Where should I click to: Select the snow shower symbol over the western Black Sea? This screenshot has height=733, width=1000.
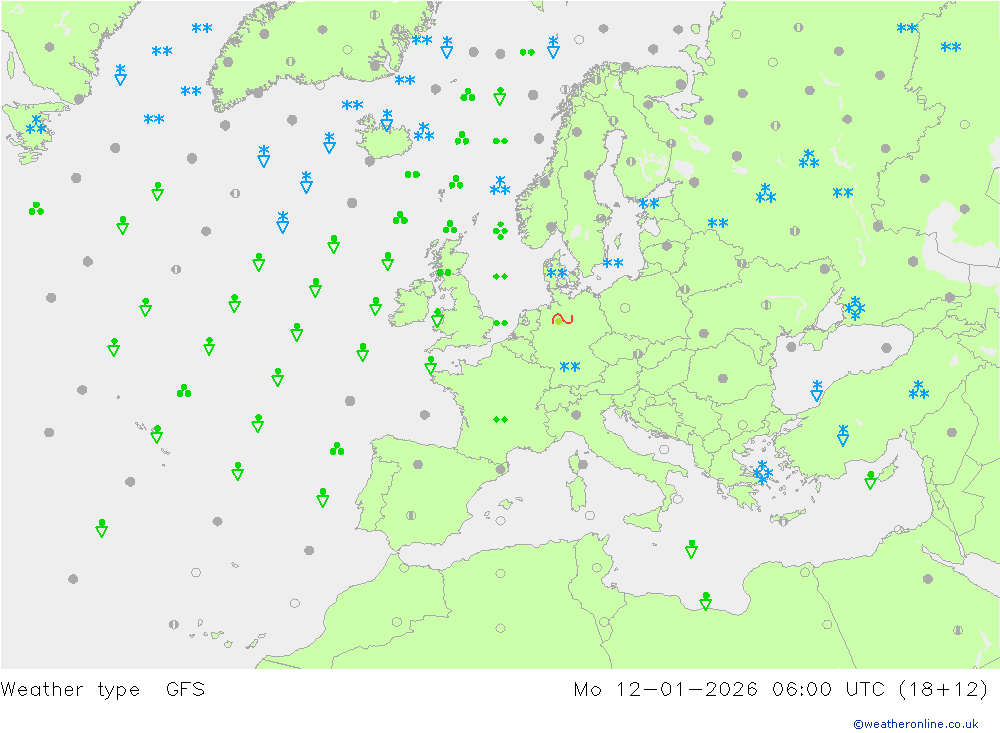click(x=816, y=390)
